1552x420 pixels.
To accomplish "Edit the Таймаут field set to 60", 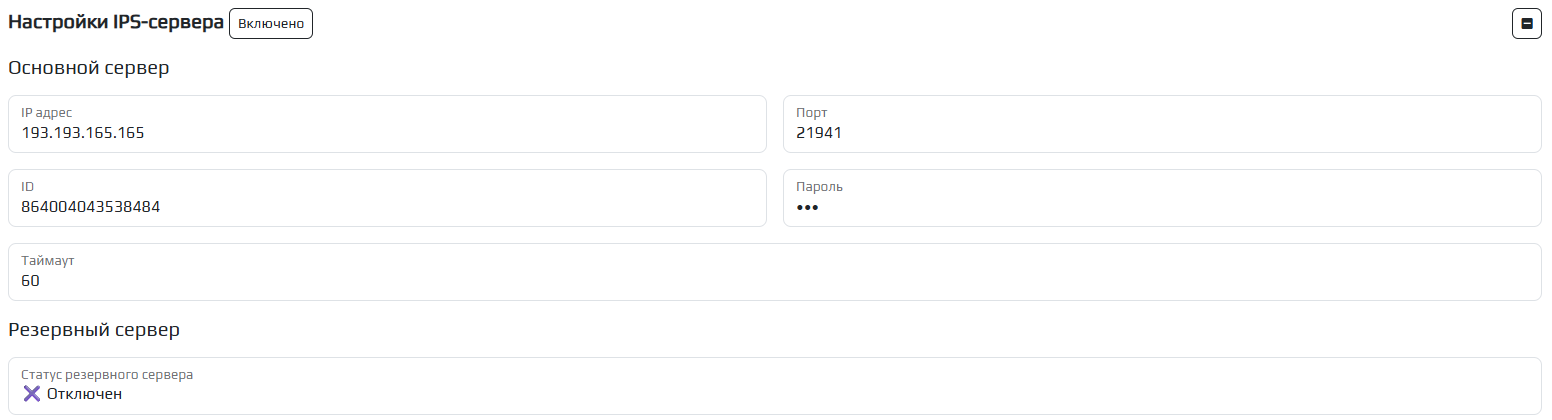I will pos(774,272).
